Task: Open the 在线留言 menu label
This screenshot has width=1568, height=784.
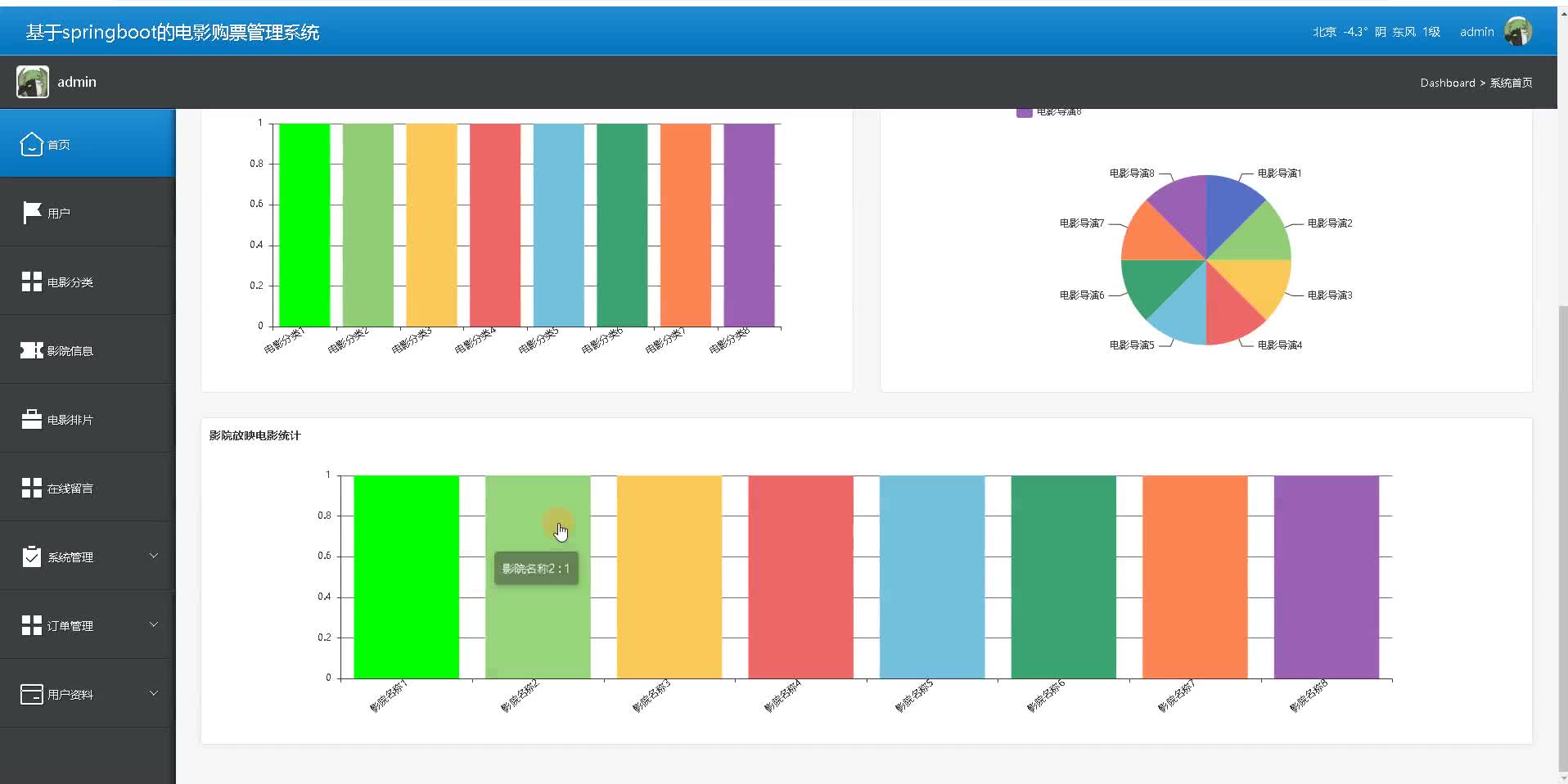Action: coord(70,489)
